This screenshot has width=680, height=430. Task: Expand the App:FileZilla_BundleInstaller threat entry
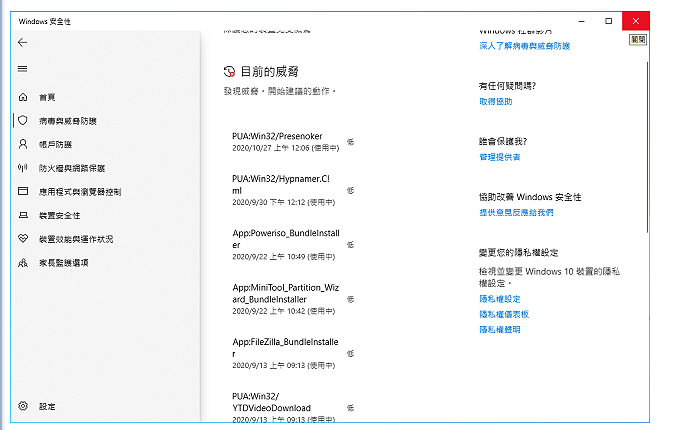(x=293, y=353)
